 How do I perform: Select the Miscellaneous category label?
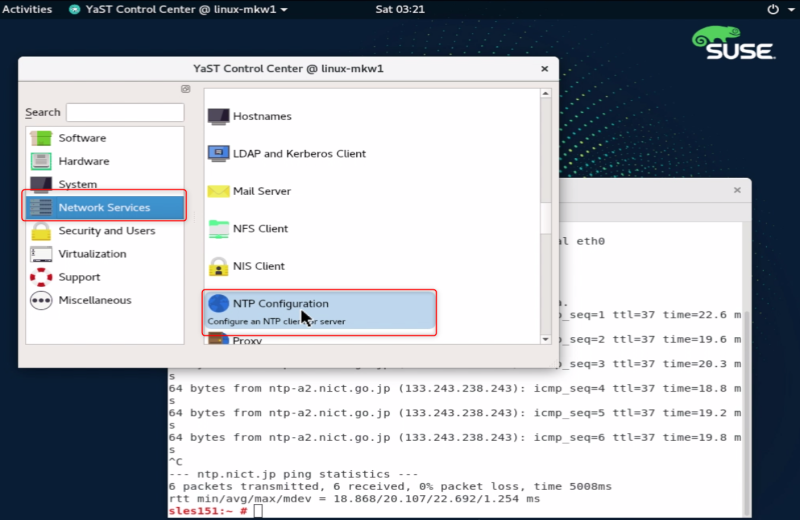[95, 300]
